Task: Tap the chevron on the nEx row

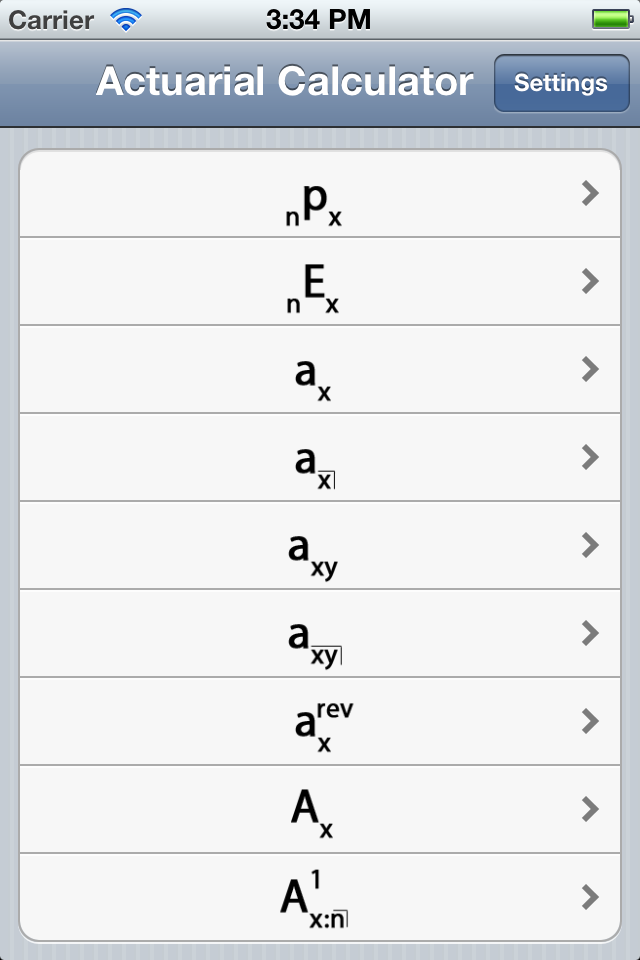Action: [x=590, y=282]
